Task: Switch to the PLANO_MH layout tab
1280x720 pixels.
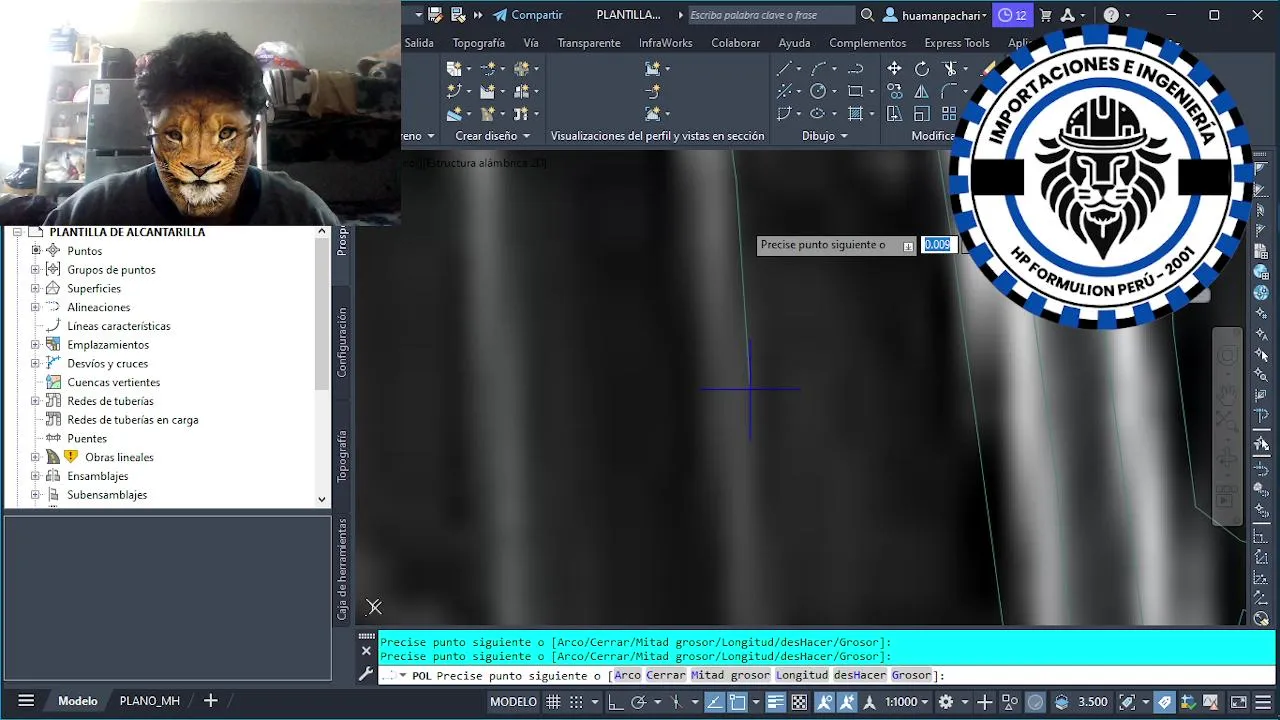Action: 150,701
